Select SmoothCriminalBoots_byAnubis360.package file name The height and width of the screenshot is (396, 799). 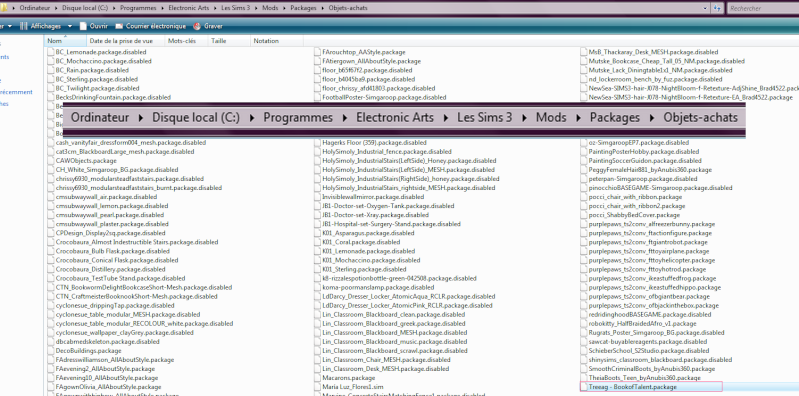(652, 368)
